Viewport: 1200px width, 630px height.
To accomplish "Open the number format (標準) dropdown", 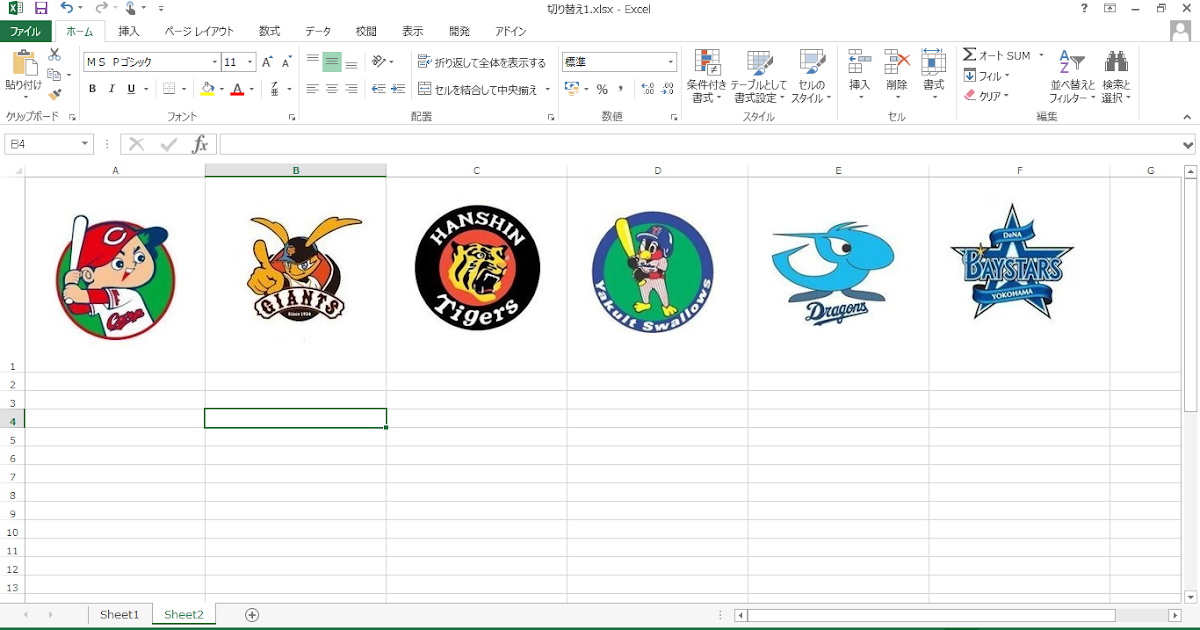I will point(670,62).
